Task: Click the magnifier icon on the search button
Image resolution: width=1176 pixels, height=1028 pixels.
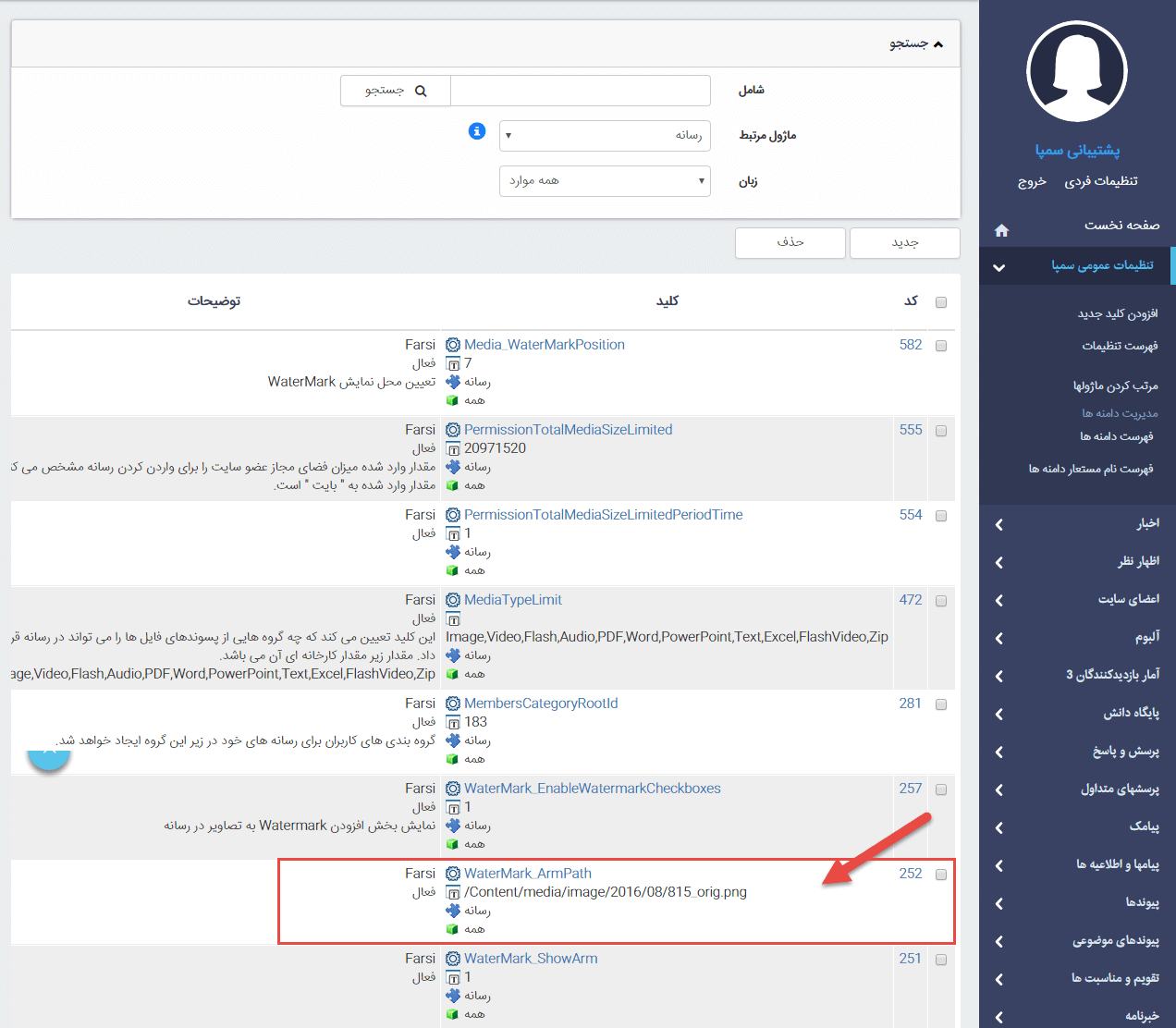Action: tap(421, 91)
